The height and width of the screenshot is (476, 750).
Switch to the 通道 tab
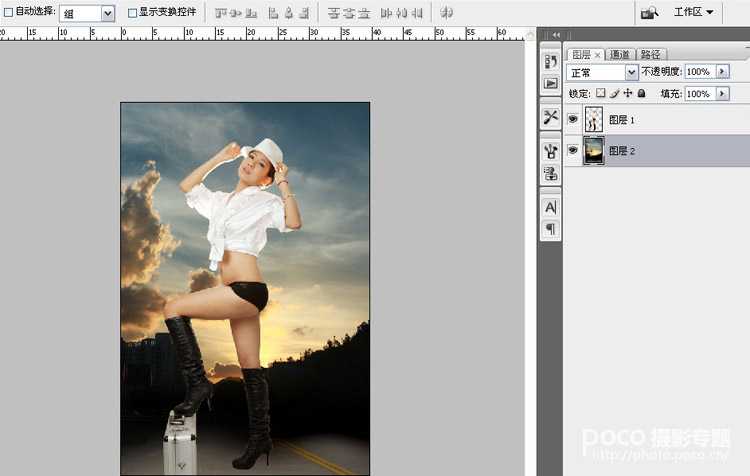[x=620, y=54]
